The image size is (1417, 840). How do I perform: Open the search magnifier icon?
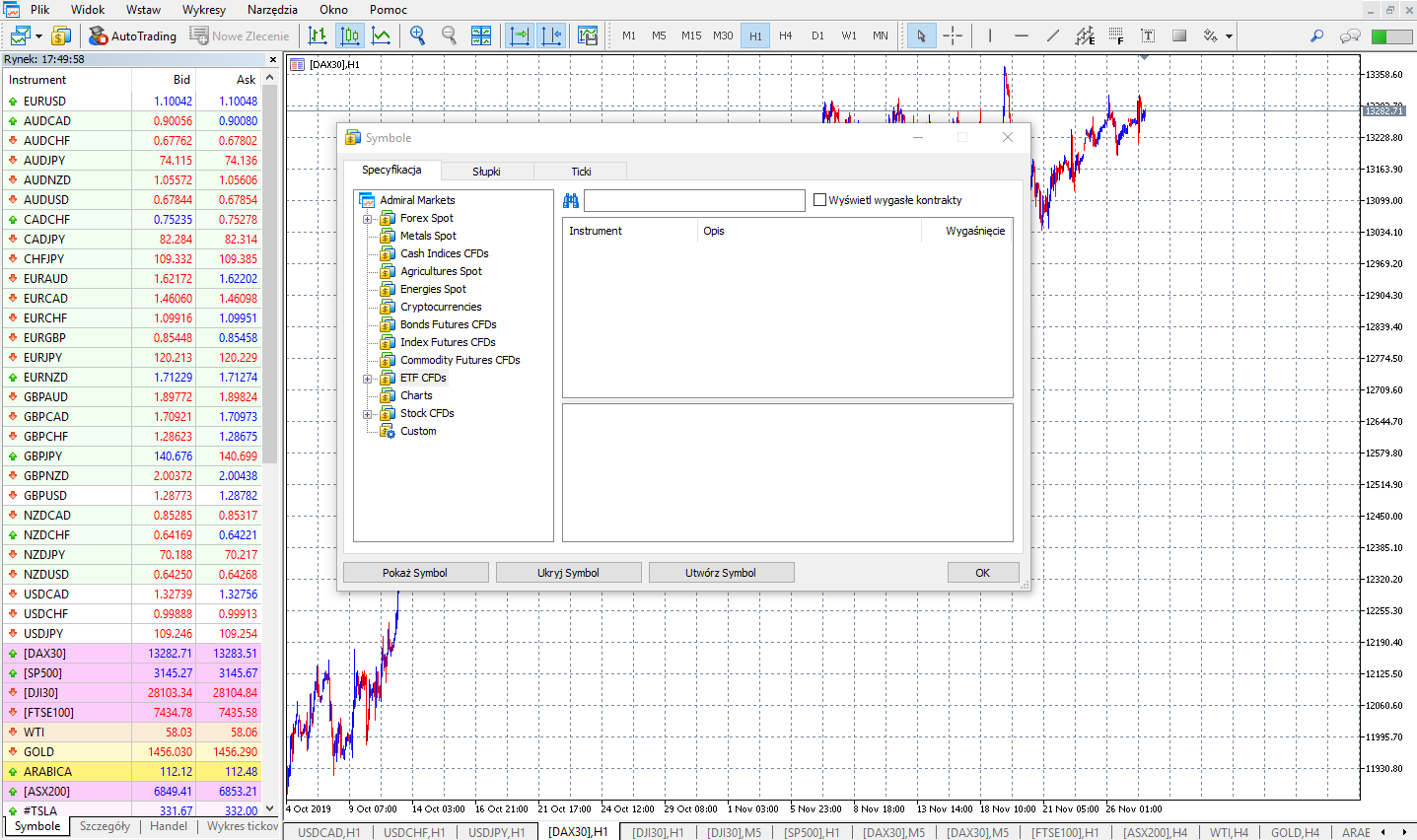[1316, 35]
